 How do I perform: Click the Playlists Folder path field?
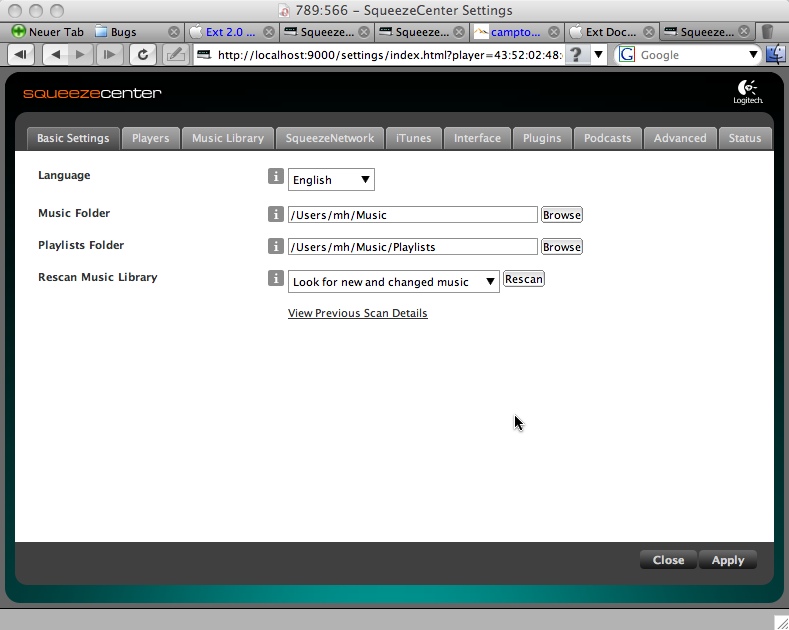(x=412, y=247)
